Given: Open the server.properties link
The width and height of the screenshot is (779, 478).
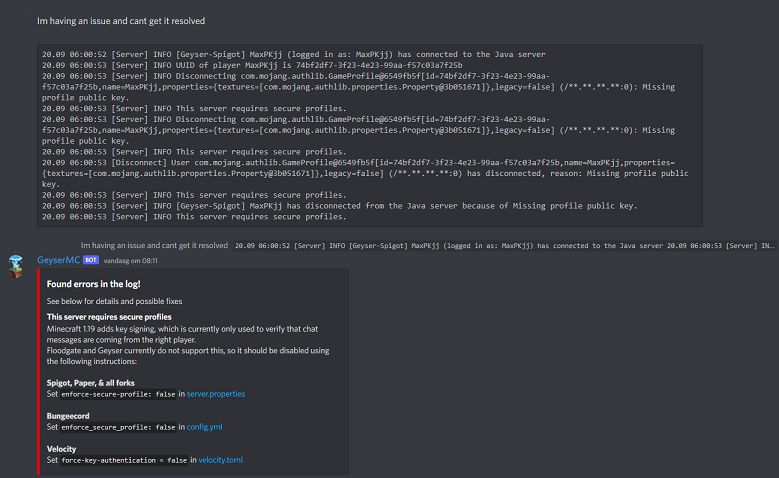Looking at the screenshot, I should pyautogui.click(x=215, y=394).
